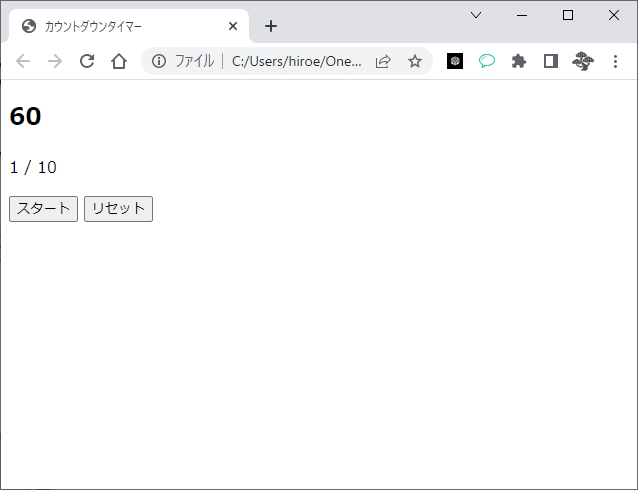
Task: Open the teal chat bubble extension
Action: point(487,61)
